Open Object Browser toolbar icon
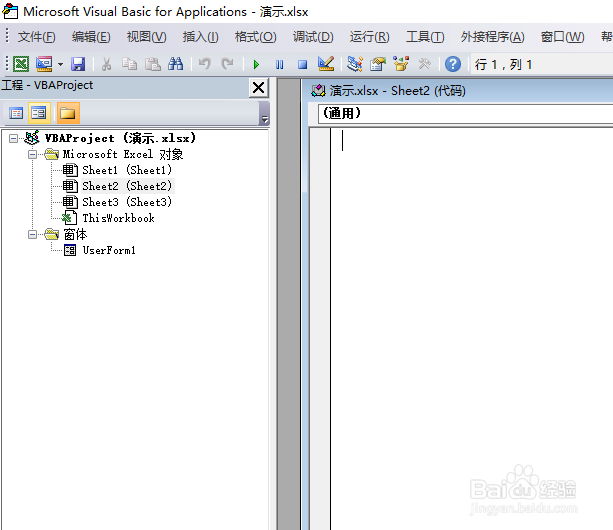Image resolution: width=613 pixels, height=530 pixels. [401, 64]
